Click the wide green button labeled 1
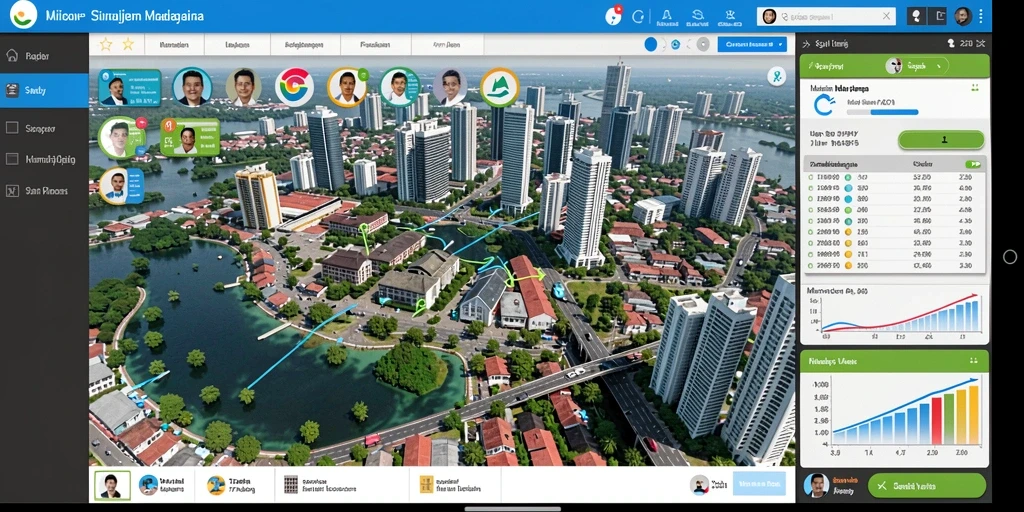The width and height of the screenshot is (1024, 512). tap(941, 140)
